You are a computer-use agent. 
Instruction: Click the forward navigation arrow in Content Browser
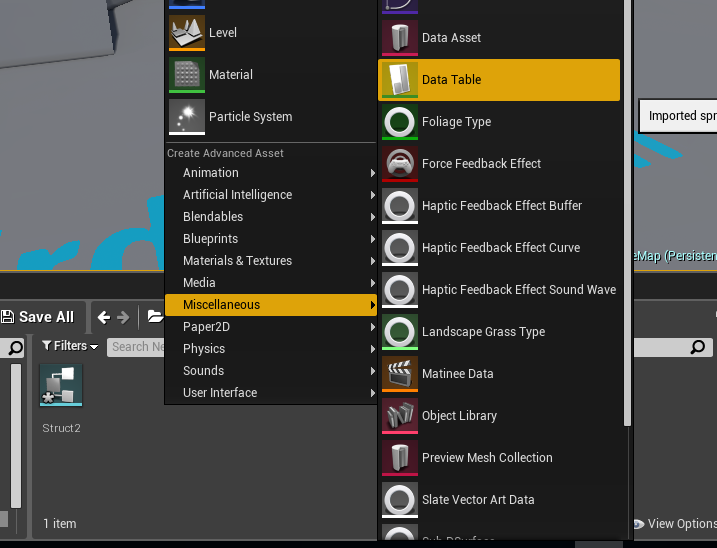123,317
